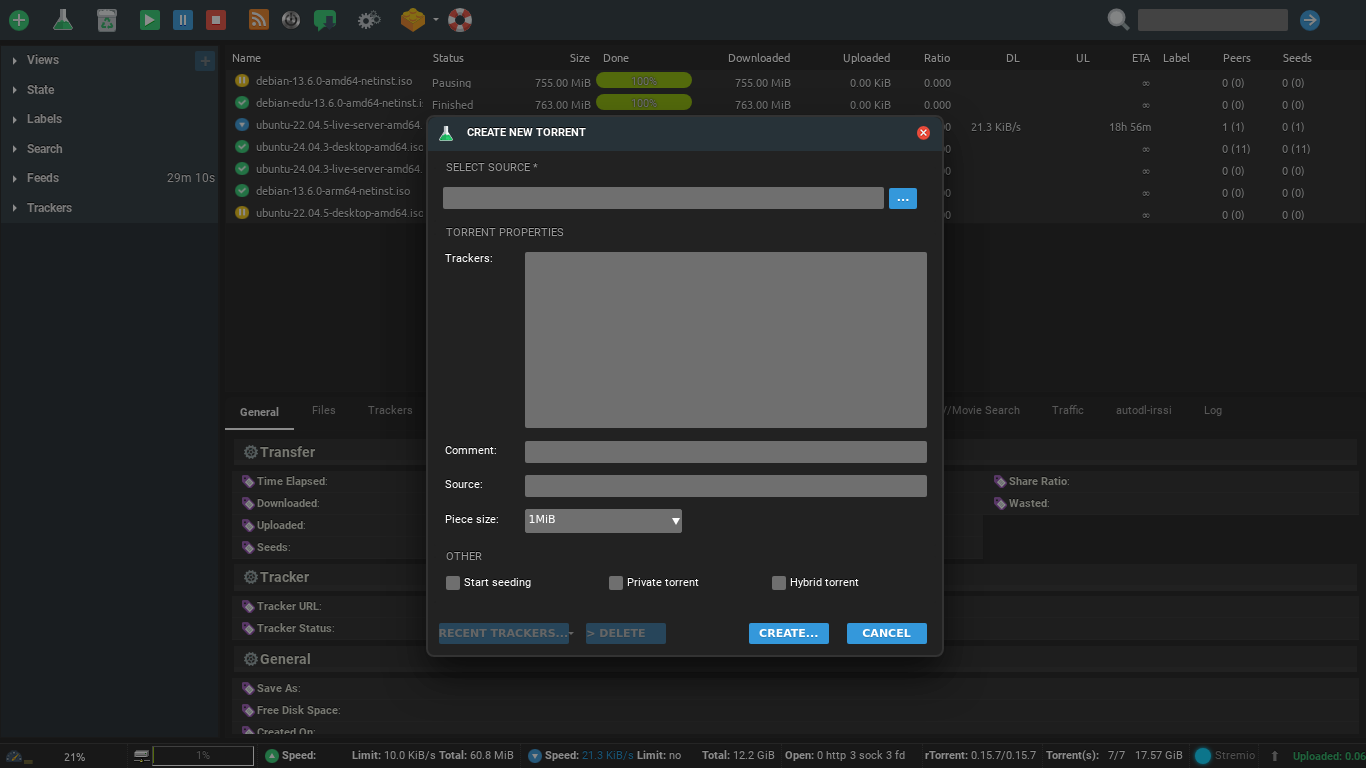Click the Comment input field
The width and height of the screenshot is (1366, 768).
coord(725,452)
